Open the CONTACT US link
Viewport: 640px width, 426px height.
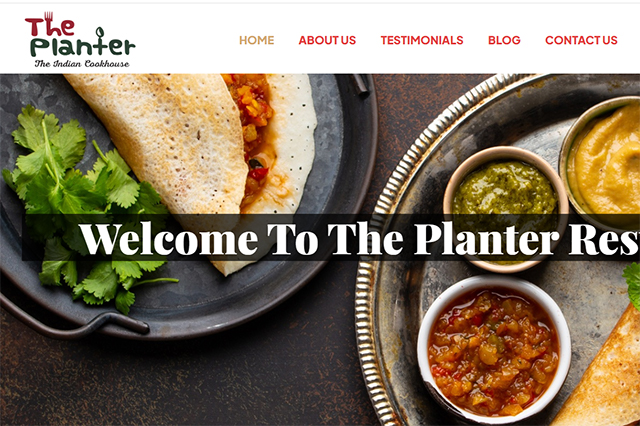point(581,40)
